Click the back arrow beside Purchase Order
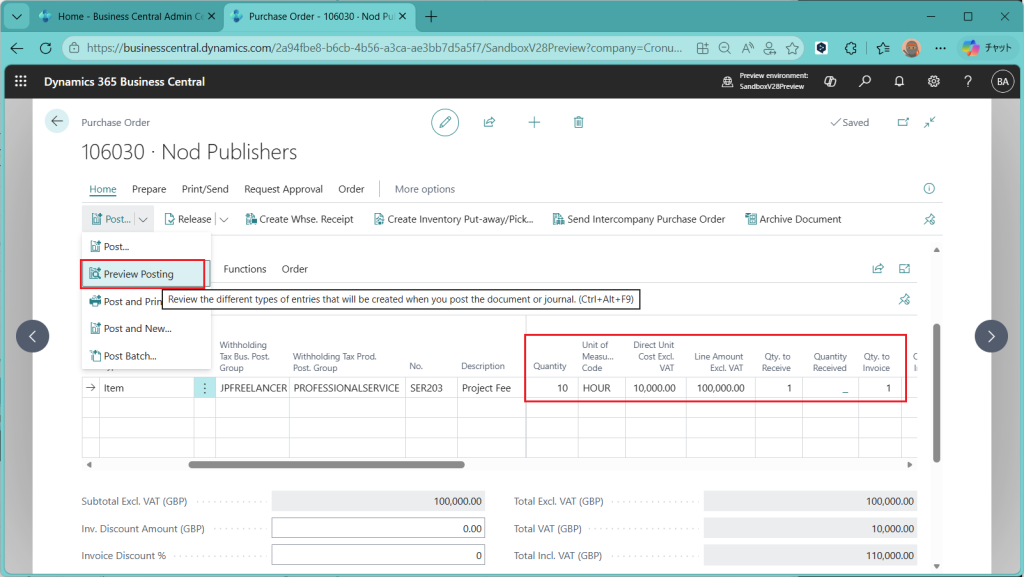This screenshot has width=1024, height=577. tap(57, 122)
